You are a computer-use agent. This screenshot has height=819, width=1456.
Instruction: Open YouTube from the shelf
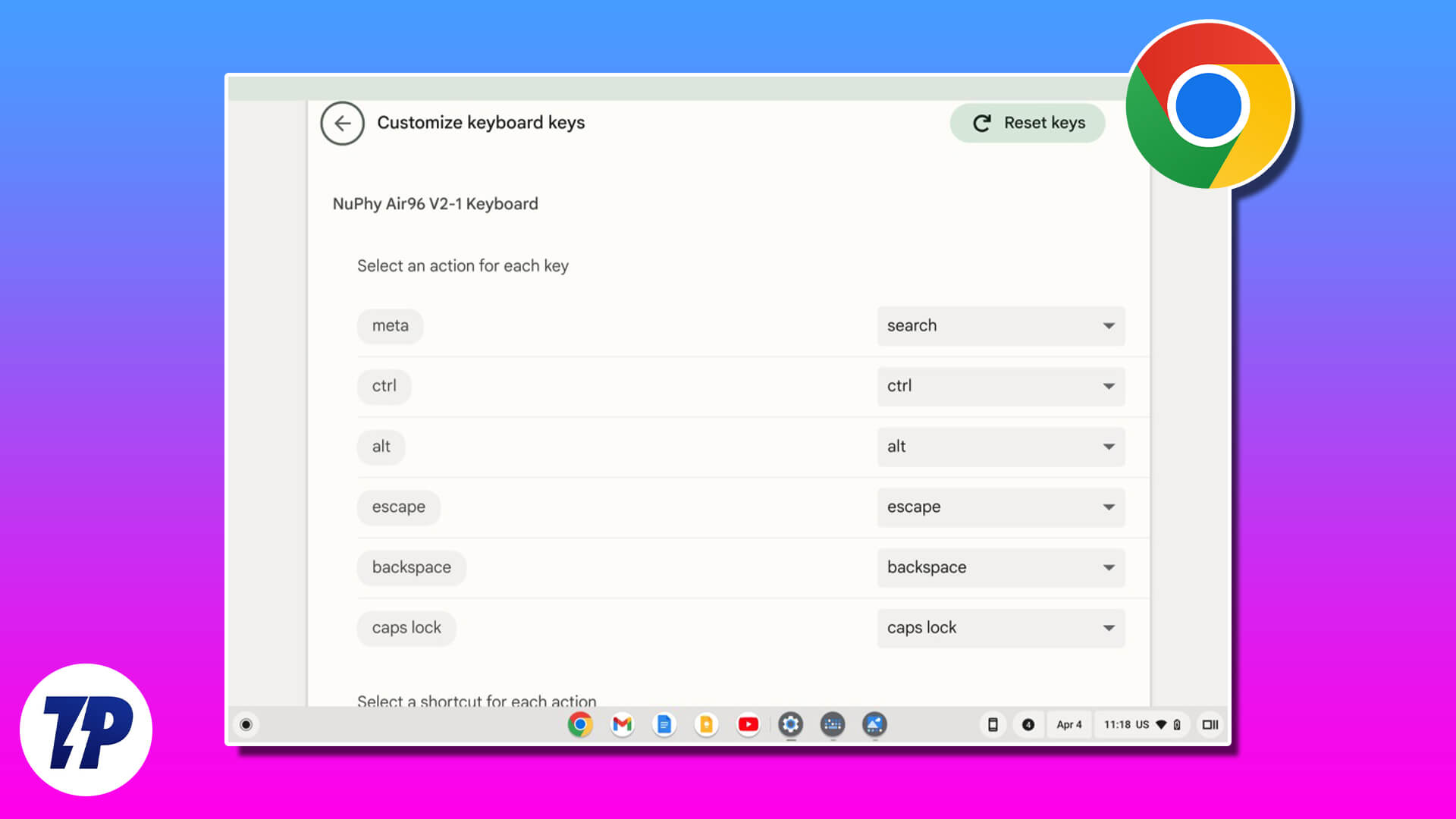point(748,725)
